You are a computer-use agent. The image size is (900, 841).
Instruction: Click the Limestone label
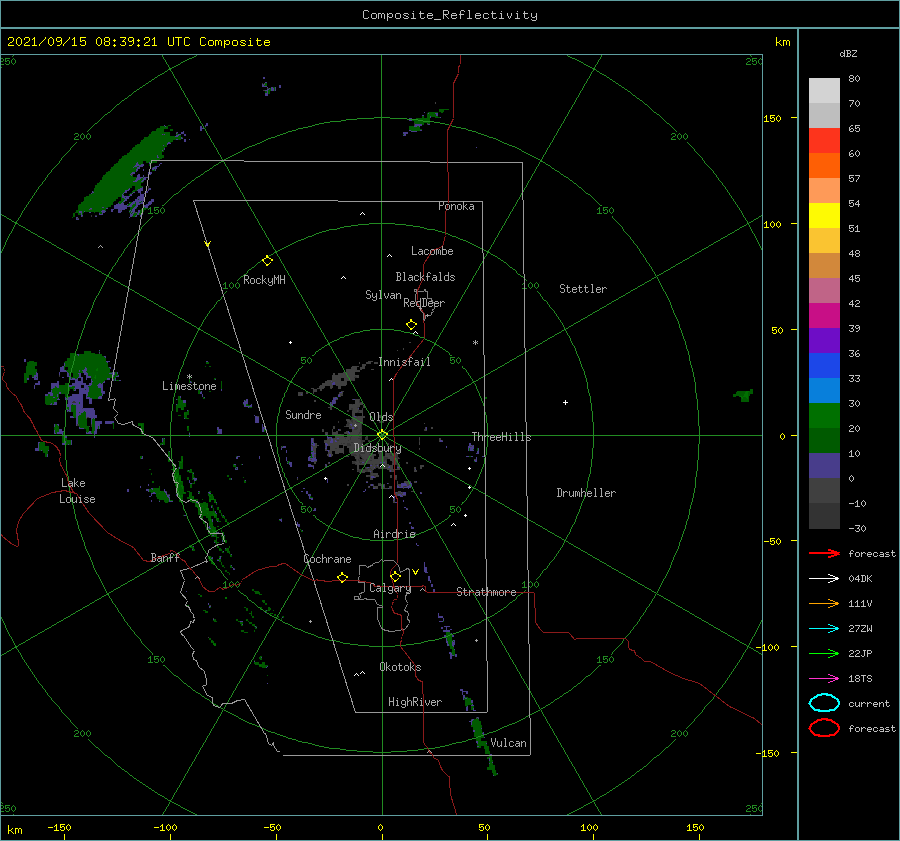coord(189,386)
